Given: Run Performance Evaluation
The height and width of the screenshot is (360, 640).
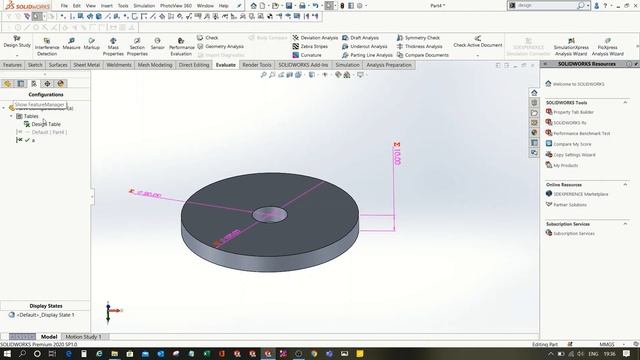Looking at the screenshot, I should [x=181, y=47].
